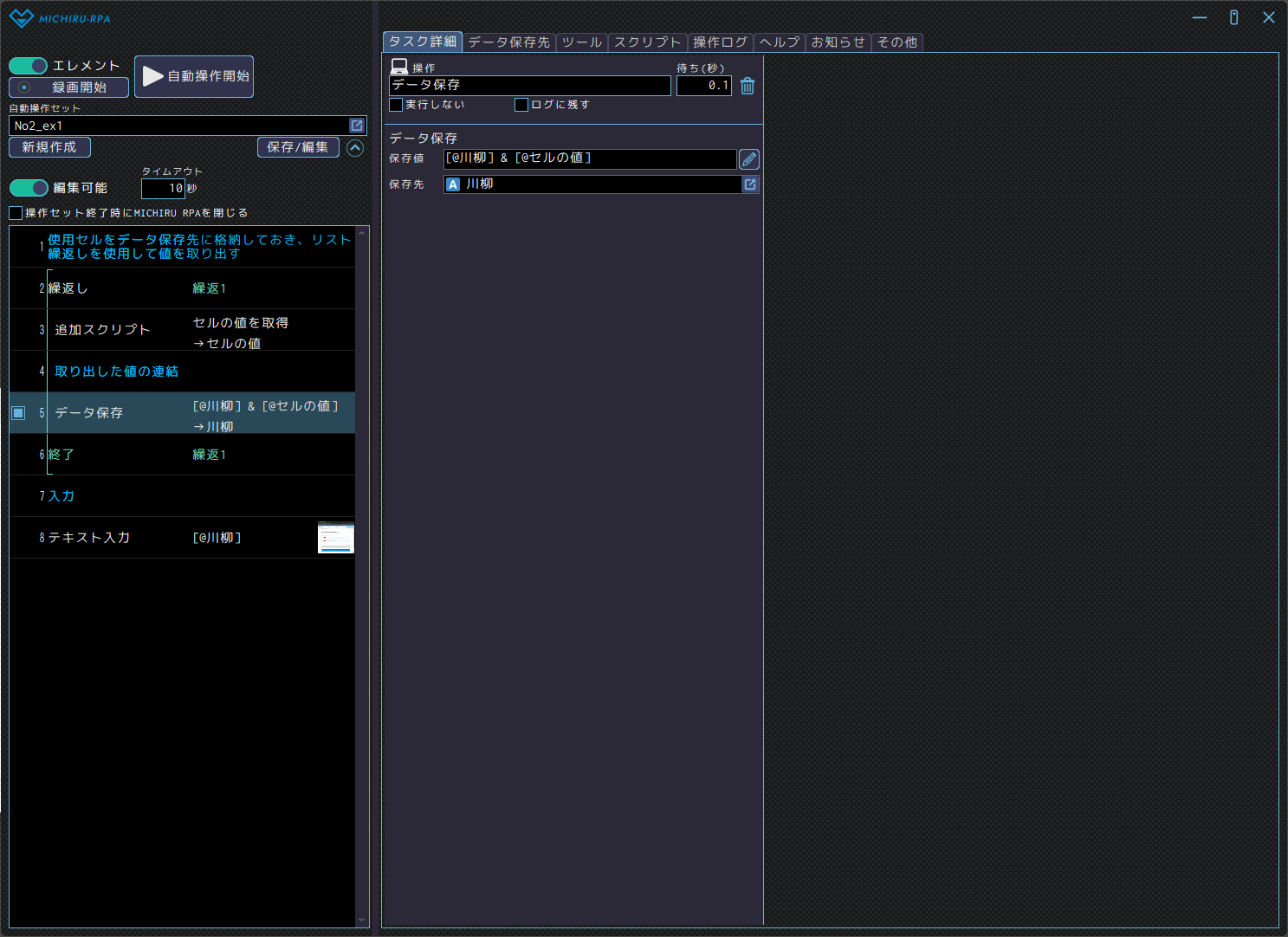Viewport: 1288px width, 937px height.
Task: Check the 実行しない checkbox
Action: click(396, 105)
